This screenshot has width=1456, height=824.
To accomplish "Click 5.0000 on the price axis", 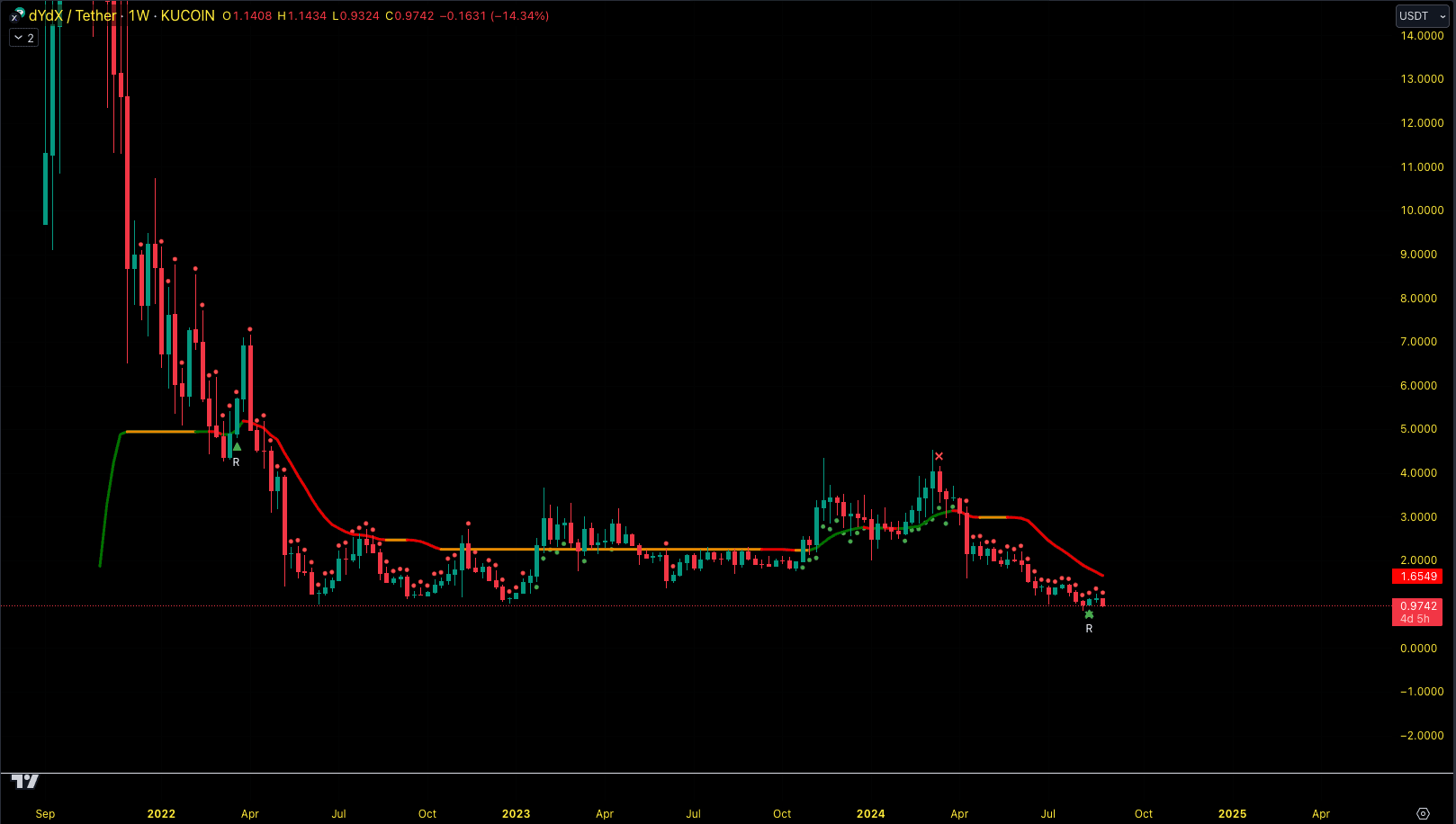I will coord(1418,429).
